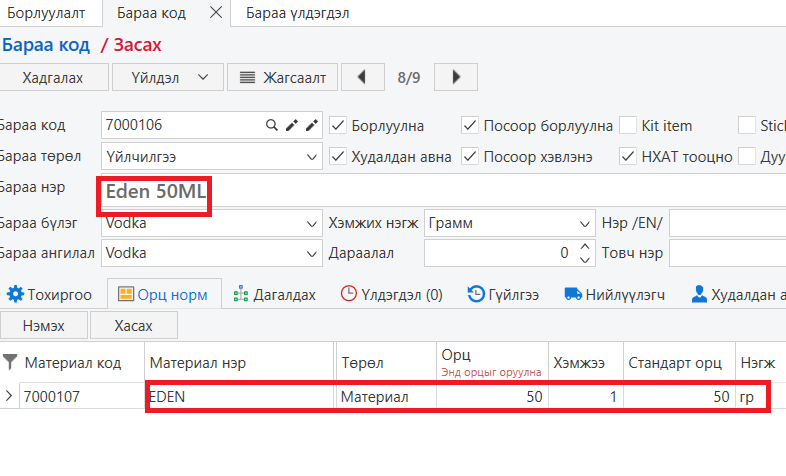The width and height of the screenshot is (786, 476).
Task: Click the Материал нэр column header
Action: (x=239, y=362)
